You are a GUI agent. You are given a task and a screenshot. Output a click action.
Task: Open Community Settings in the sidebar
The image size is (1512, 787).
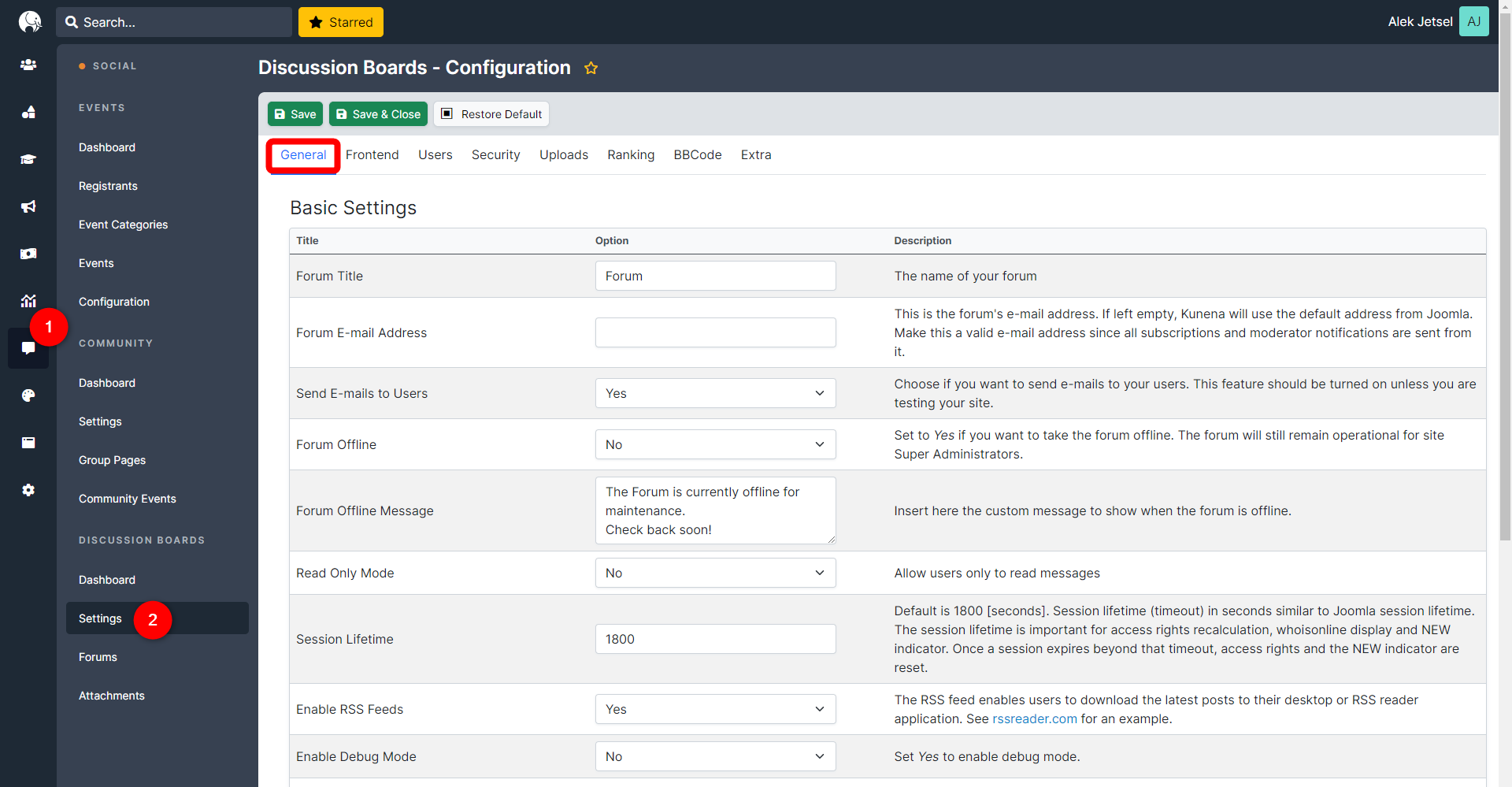tap(100, 421)
